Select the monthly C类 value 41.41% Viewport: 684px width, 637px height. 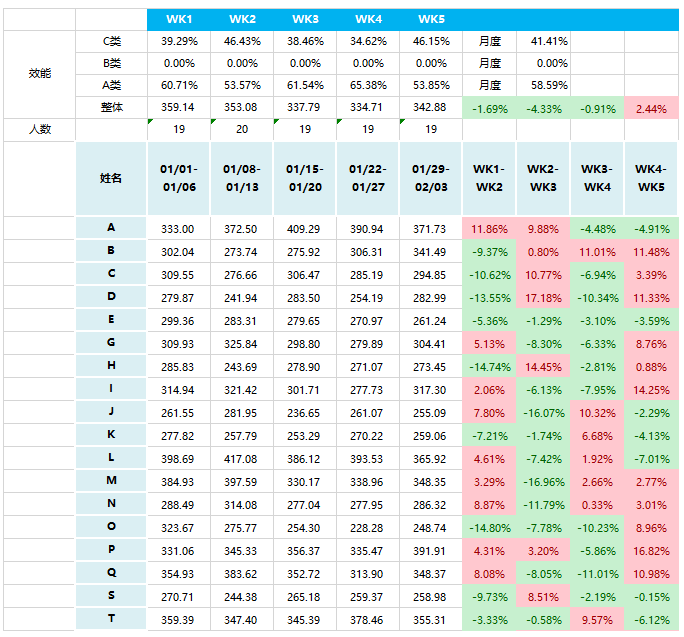tap(549, 41)
